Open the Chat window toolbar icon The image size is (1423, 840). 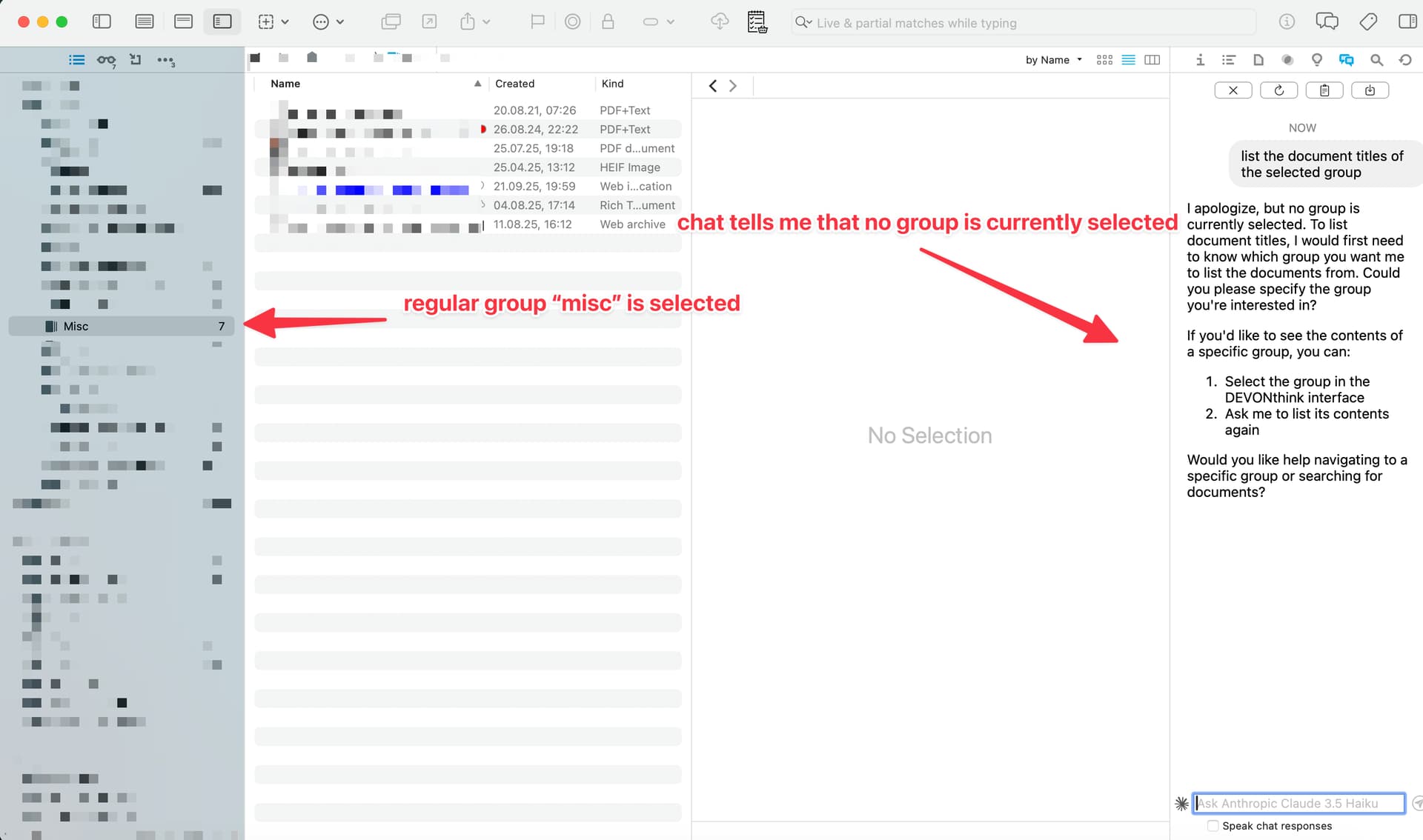click(1327, 21)
